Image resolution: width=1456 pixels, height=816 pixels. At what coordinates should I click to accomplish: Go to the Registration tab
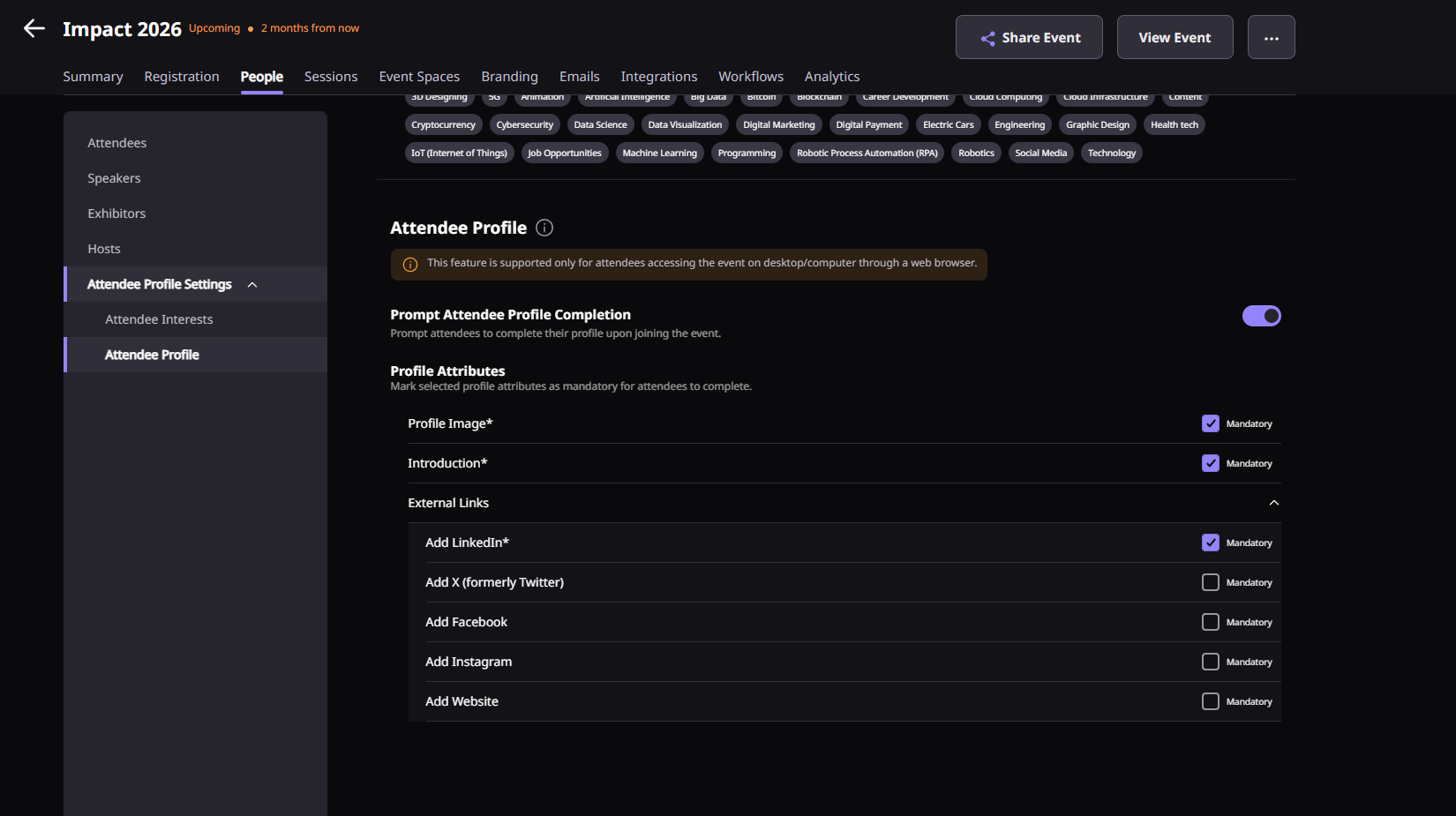pos(182,77)
